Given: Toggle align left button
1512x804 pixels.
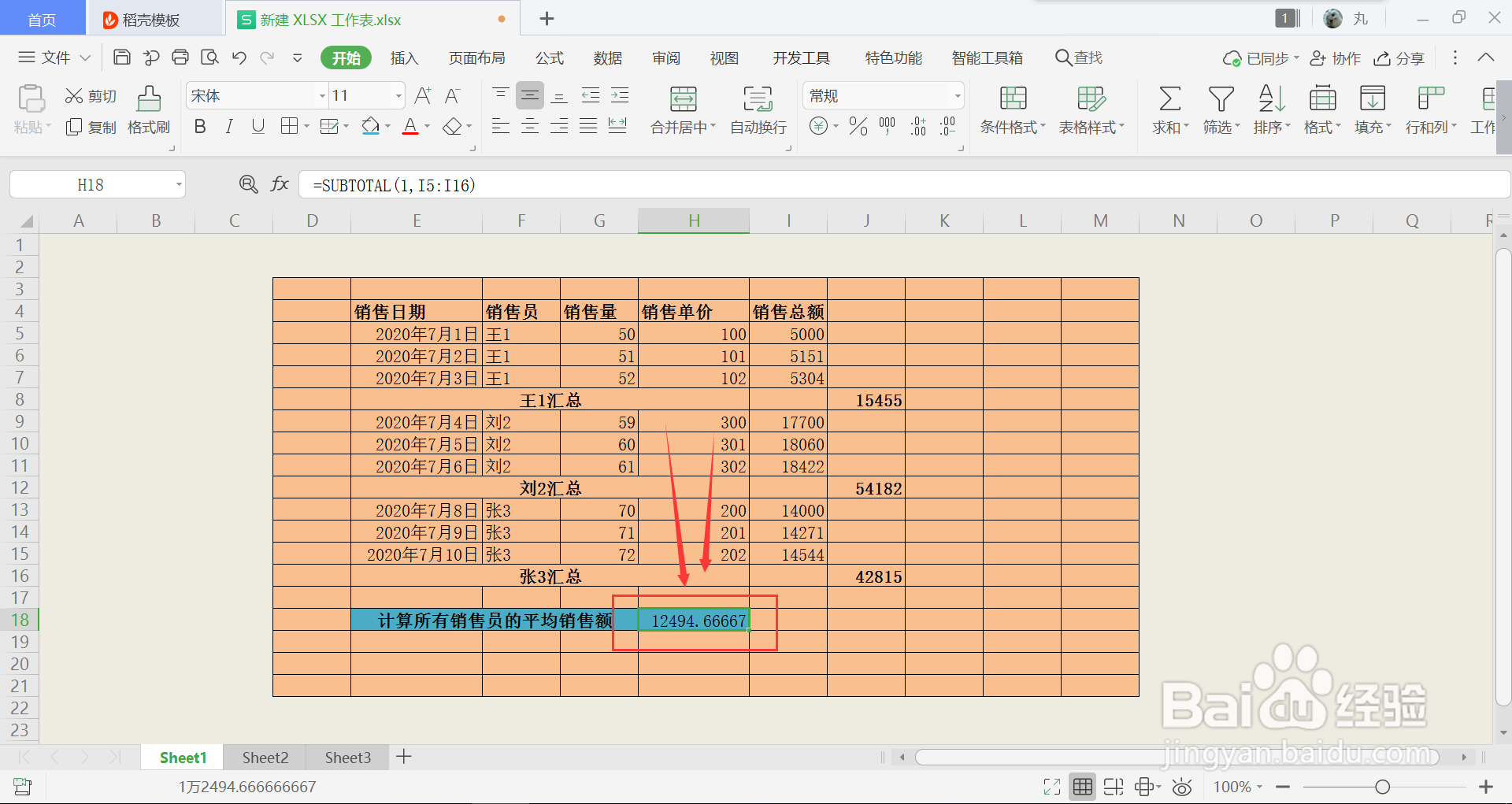Looking at the screenshot, I should point(501,126).
